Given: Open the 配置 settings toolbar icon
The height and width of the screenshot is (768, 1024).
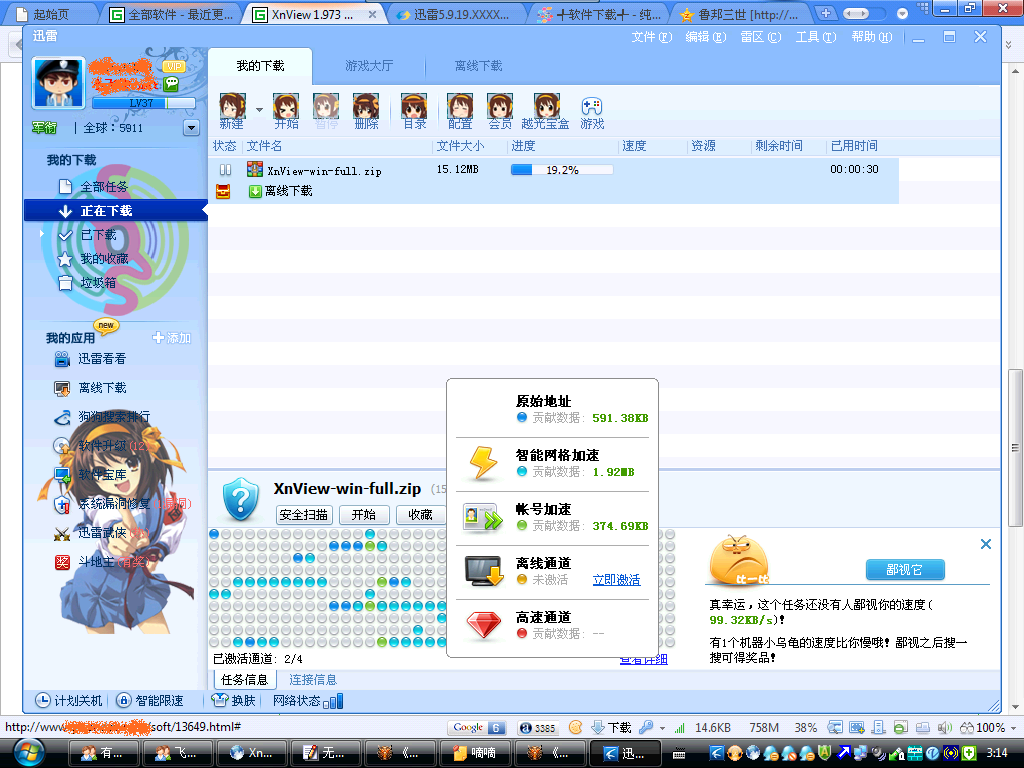Looking at the screenshot, I should click(x=460, y=110).
